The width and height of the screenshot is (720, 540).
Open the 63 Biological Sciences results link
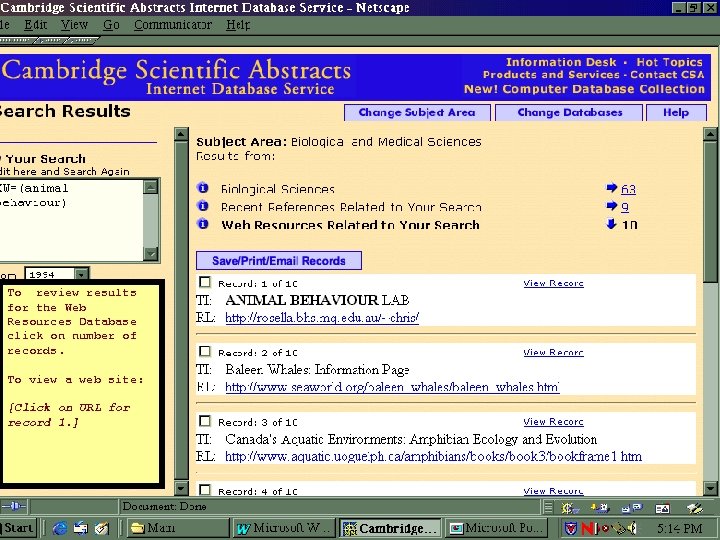(x=628, y=189)
